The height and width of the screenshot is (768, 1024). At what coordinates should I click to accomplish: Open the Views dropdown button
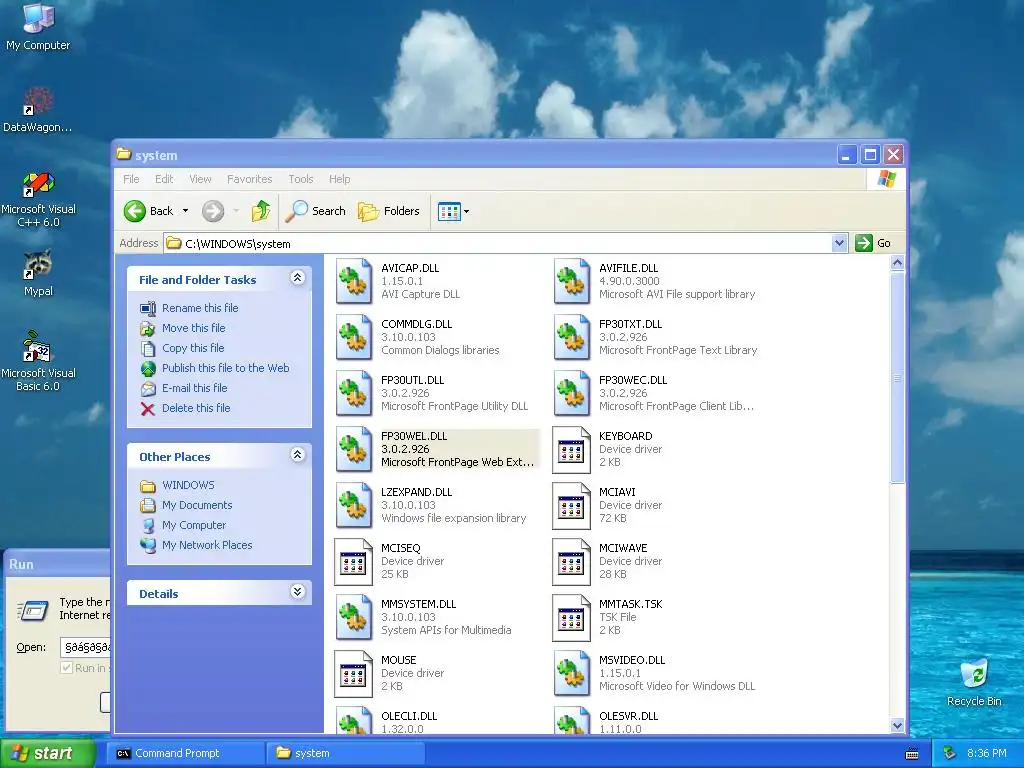coord(453,211)
